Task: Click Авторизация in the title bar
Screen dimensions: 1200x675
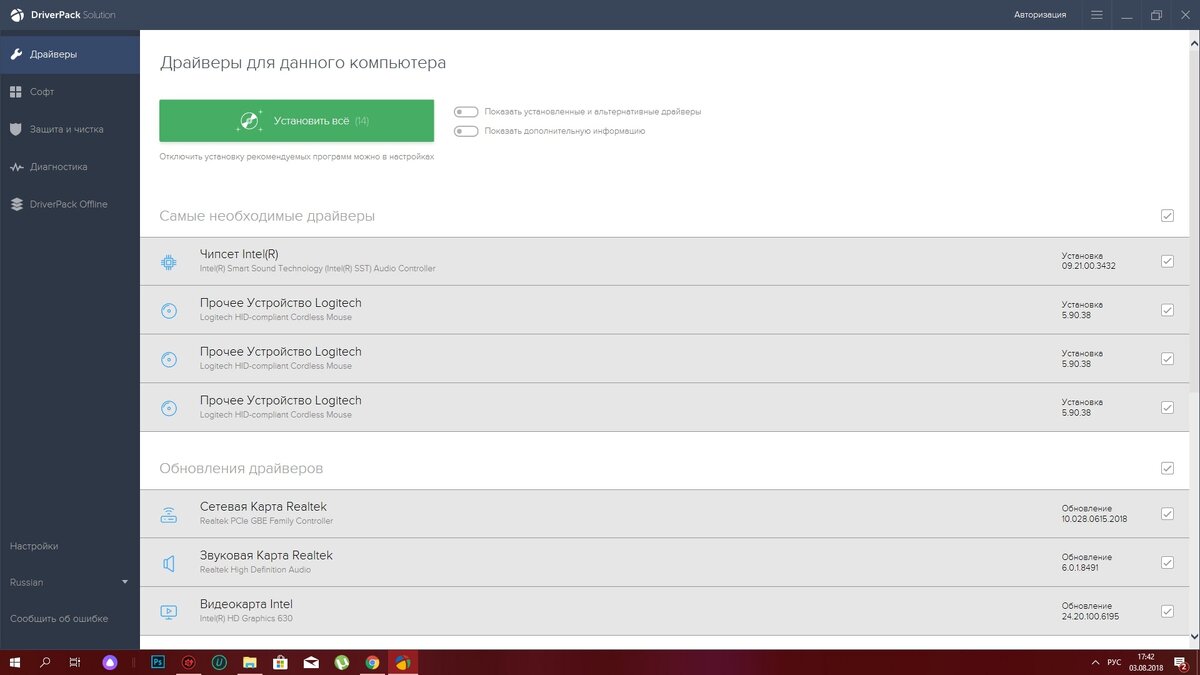Action: pos(1040,15)
